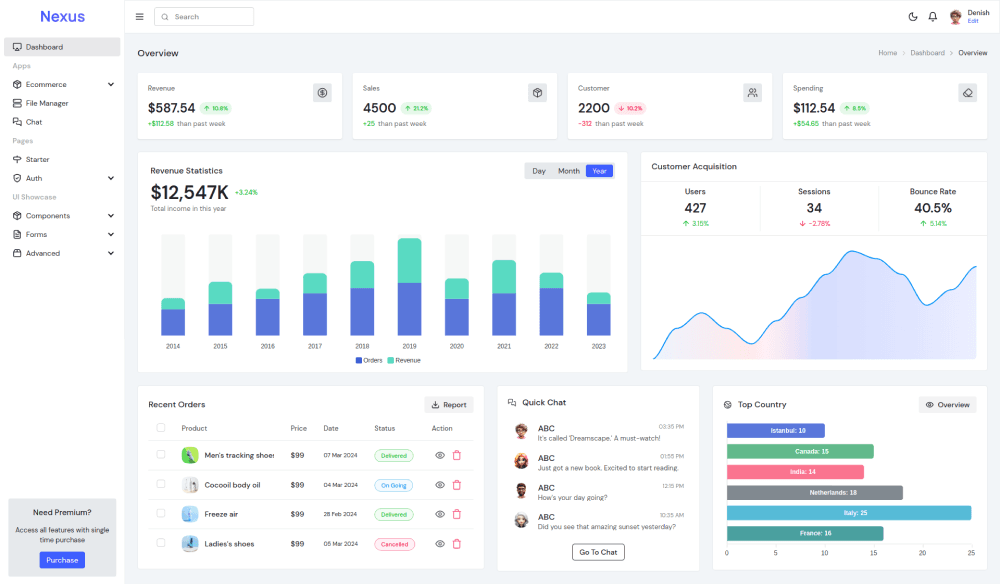Click the Italy: 25 blue bar
Image resolution: width=1000 pixels, height=585 pixels.
coord(848,513)
